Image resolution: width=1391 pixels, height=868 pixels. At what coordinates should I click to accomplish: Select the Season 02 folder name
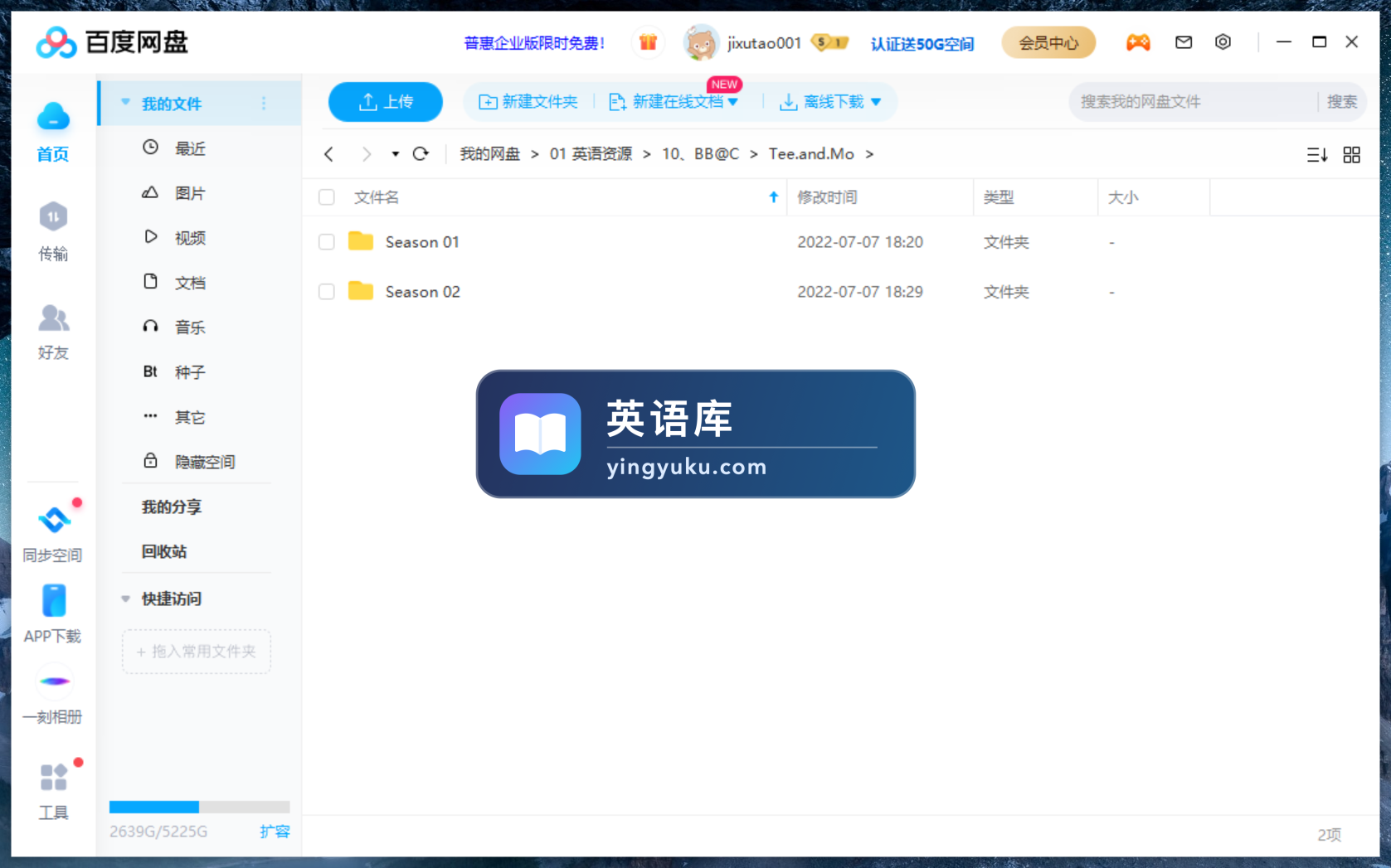pyautogui.click(x=422, y=292)
